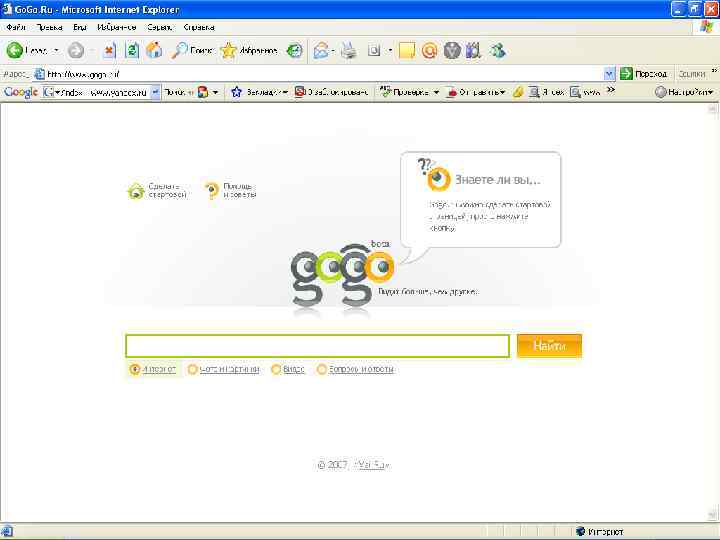The image size is (720, 540).
Task: Open the Избранное menu
Action: [x=117, y=27]
